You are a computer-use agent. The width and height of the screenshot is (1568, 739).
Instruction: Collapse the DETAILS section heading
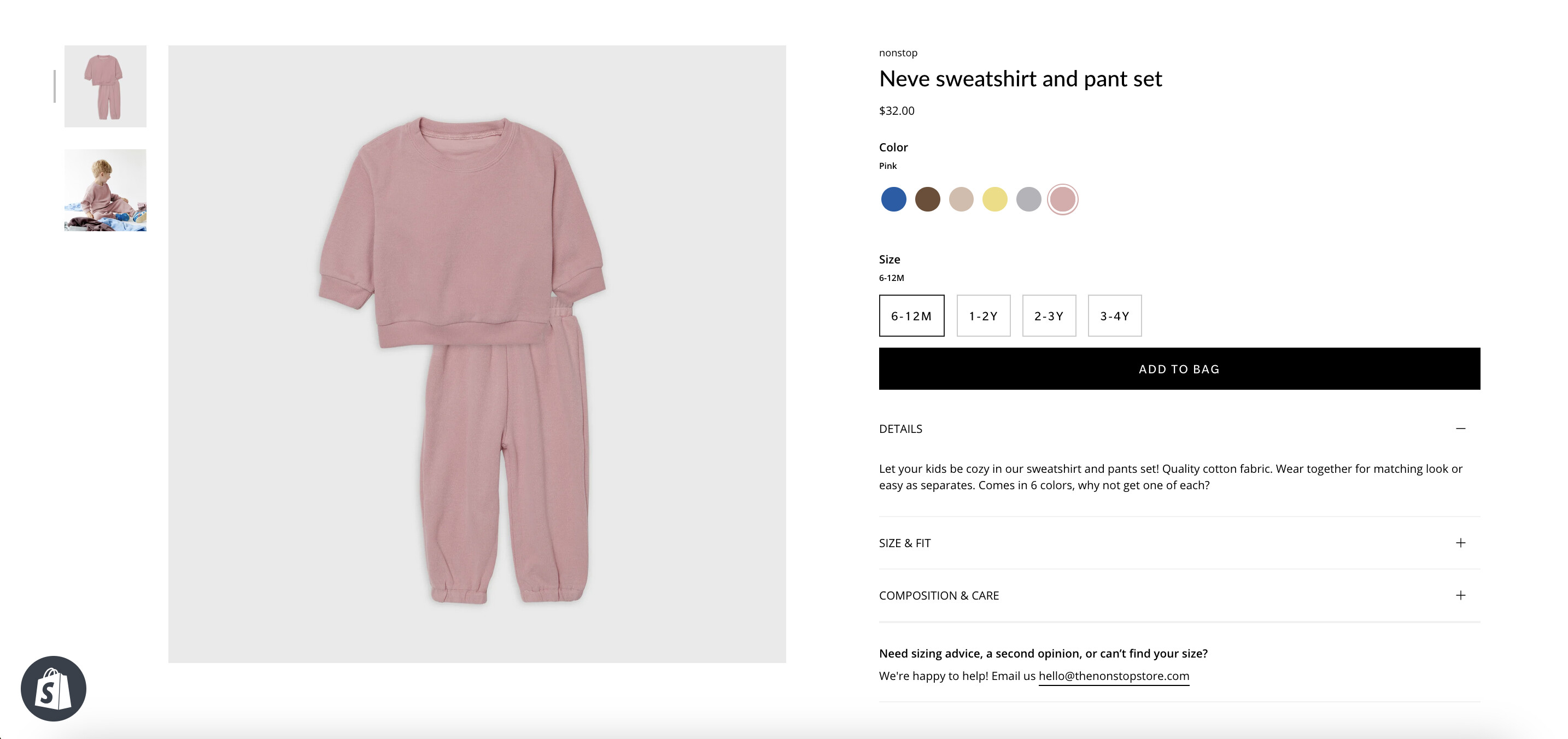900,429
